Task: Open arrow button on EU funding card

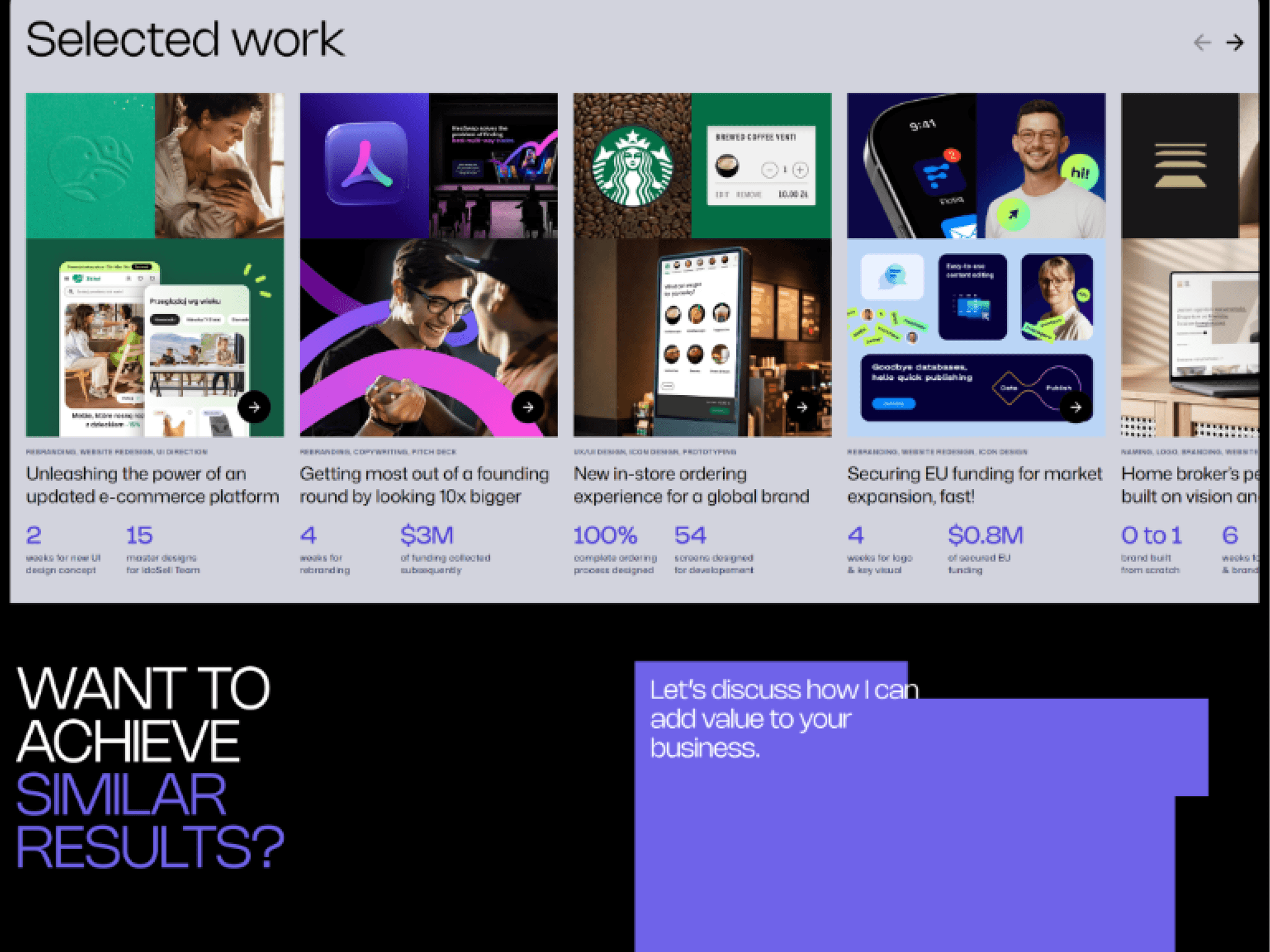Action: pyautogui.click(x=1076, y=407)
